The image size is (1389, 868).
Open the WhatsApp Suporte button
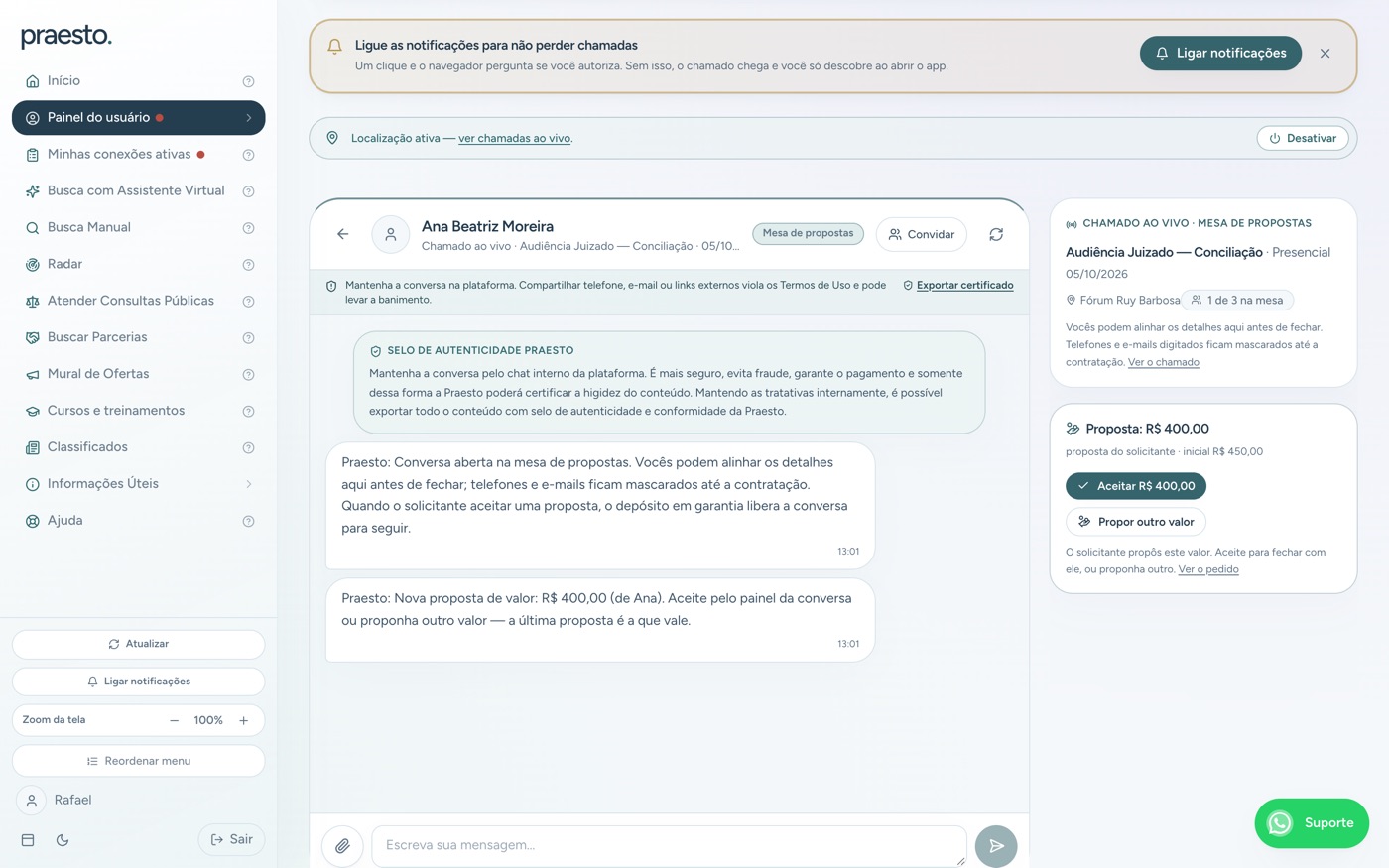click(1312, 823)
